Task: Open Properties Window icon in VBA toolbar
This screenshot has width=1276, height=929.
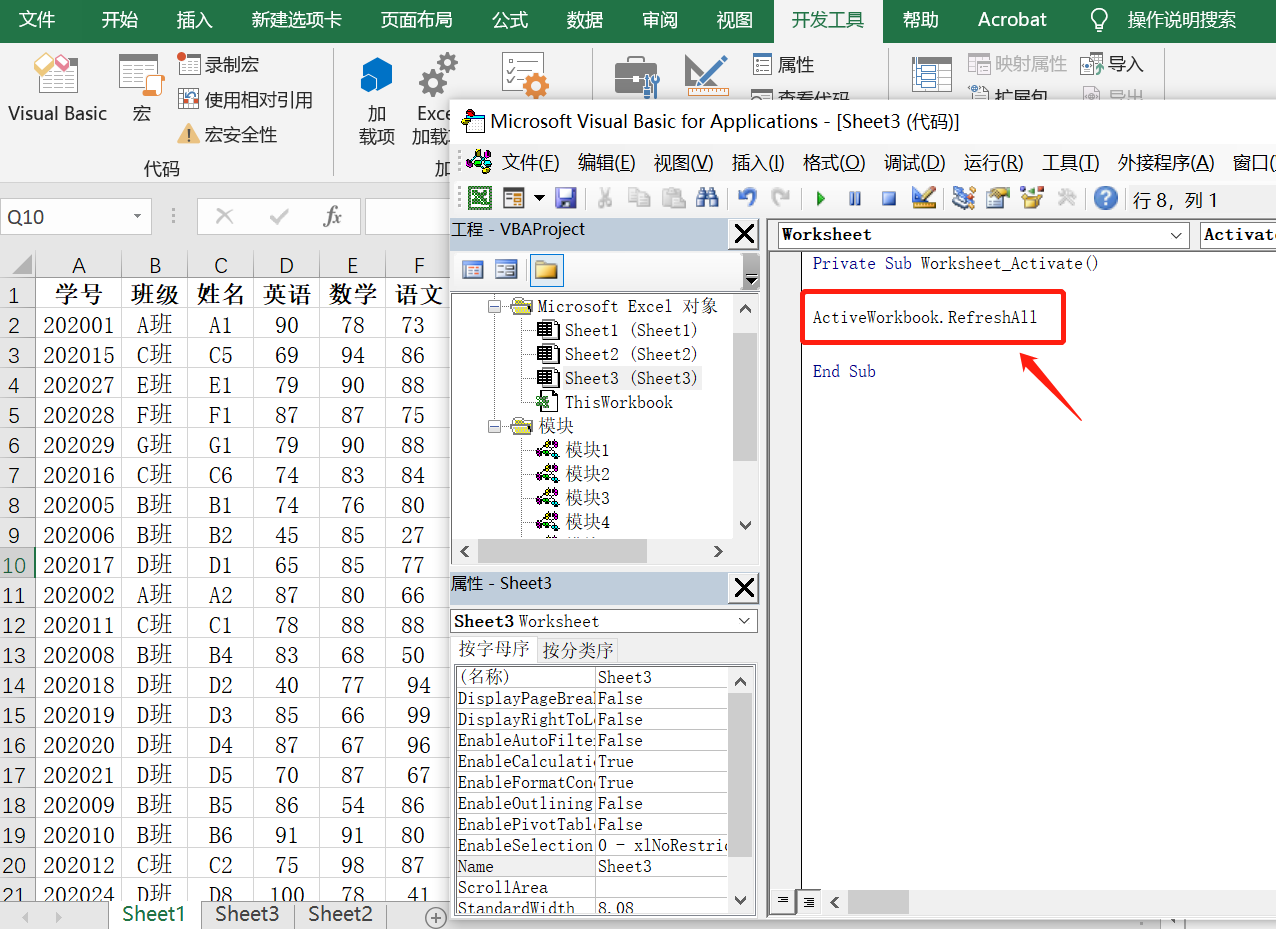Action: coord(997,197)
